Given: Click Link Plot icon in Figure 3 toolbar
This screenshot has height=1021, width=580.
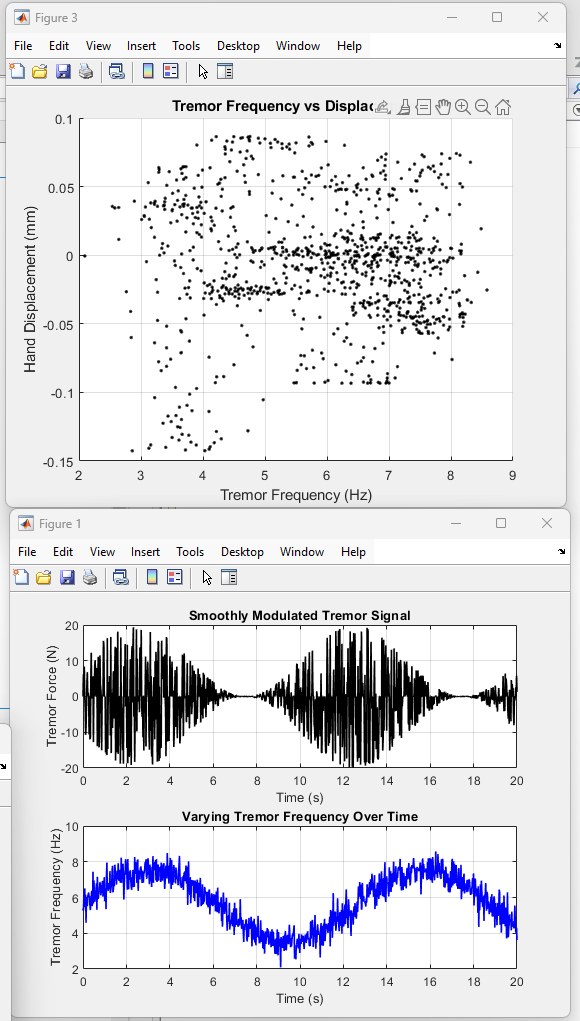Looking at the screenshot, I should point(117,72).
